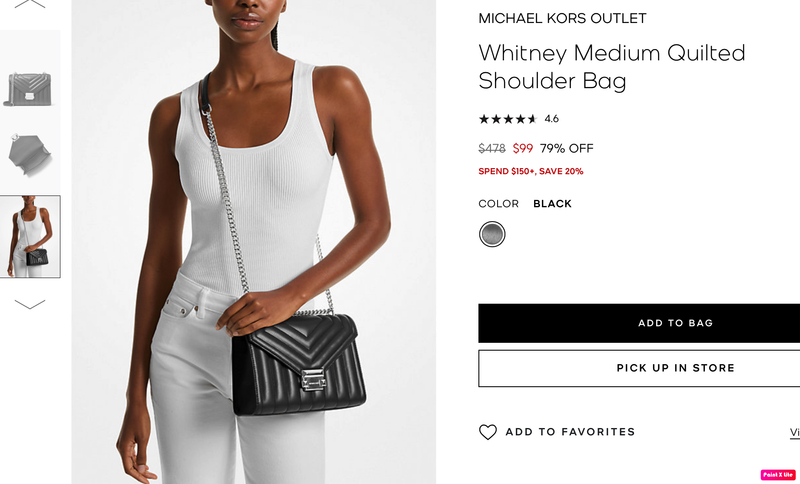This screenshot has height=484, width=800.
Task: Click the crossed-out $478 original price
Action: 492,148
